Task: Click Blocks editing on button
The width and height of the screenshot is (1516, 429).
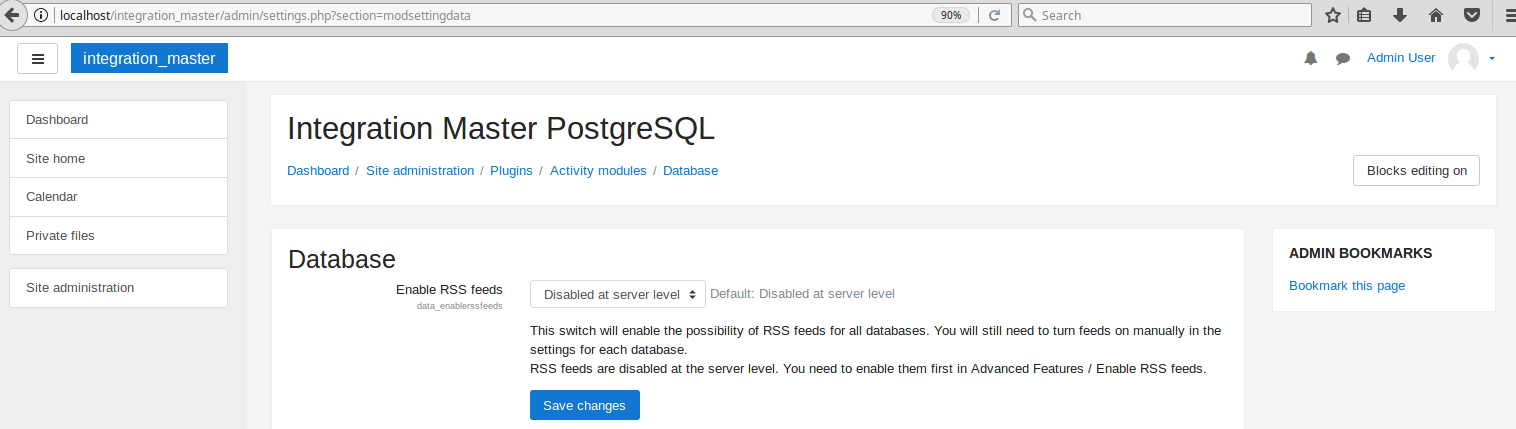Action: 1416,170
